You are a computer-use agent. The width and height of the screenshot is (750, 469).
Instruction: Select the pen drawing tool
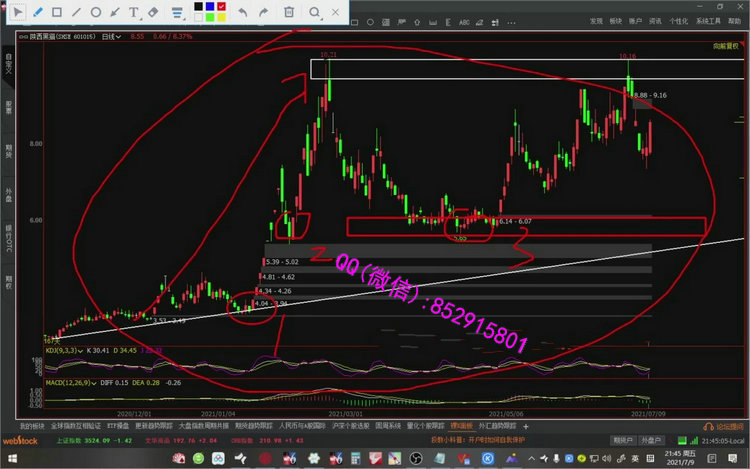37,12
